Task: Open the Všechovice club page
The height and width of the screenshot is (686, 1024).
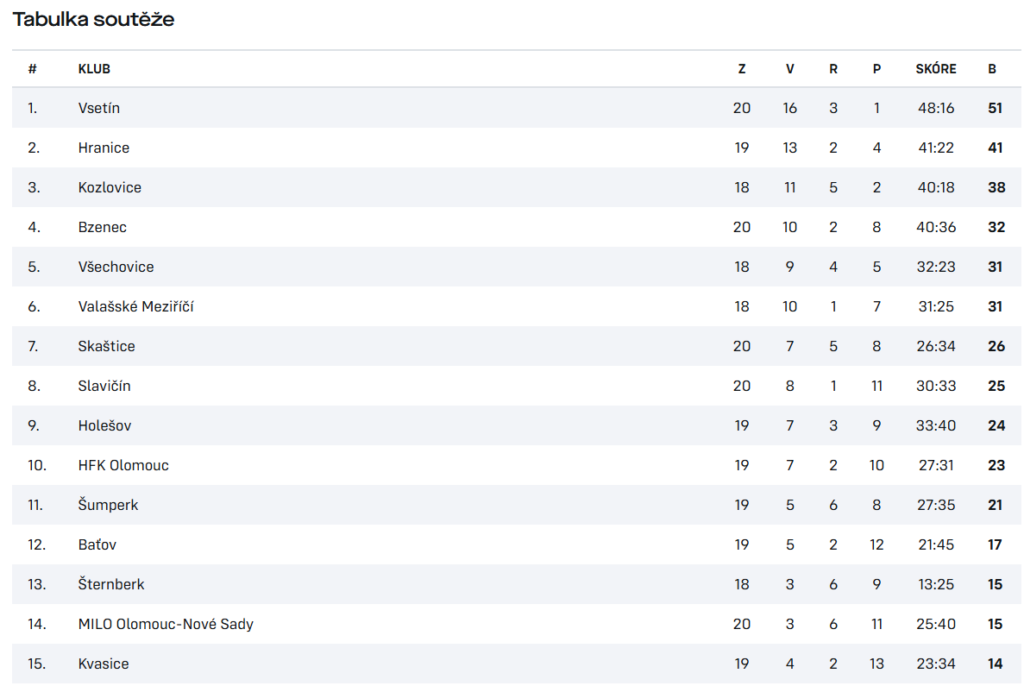Action: (x=116, y=267)
